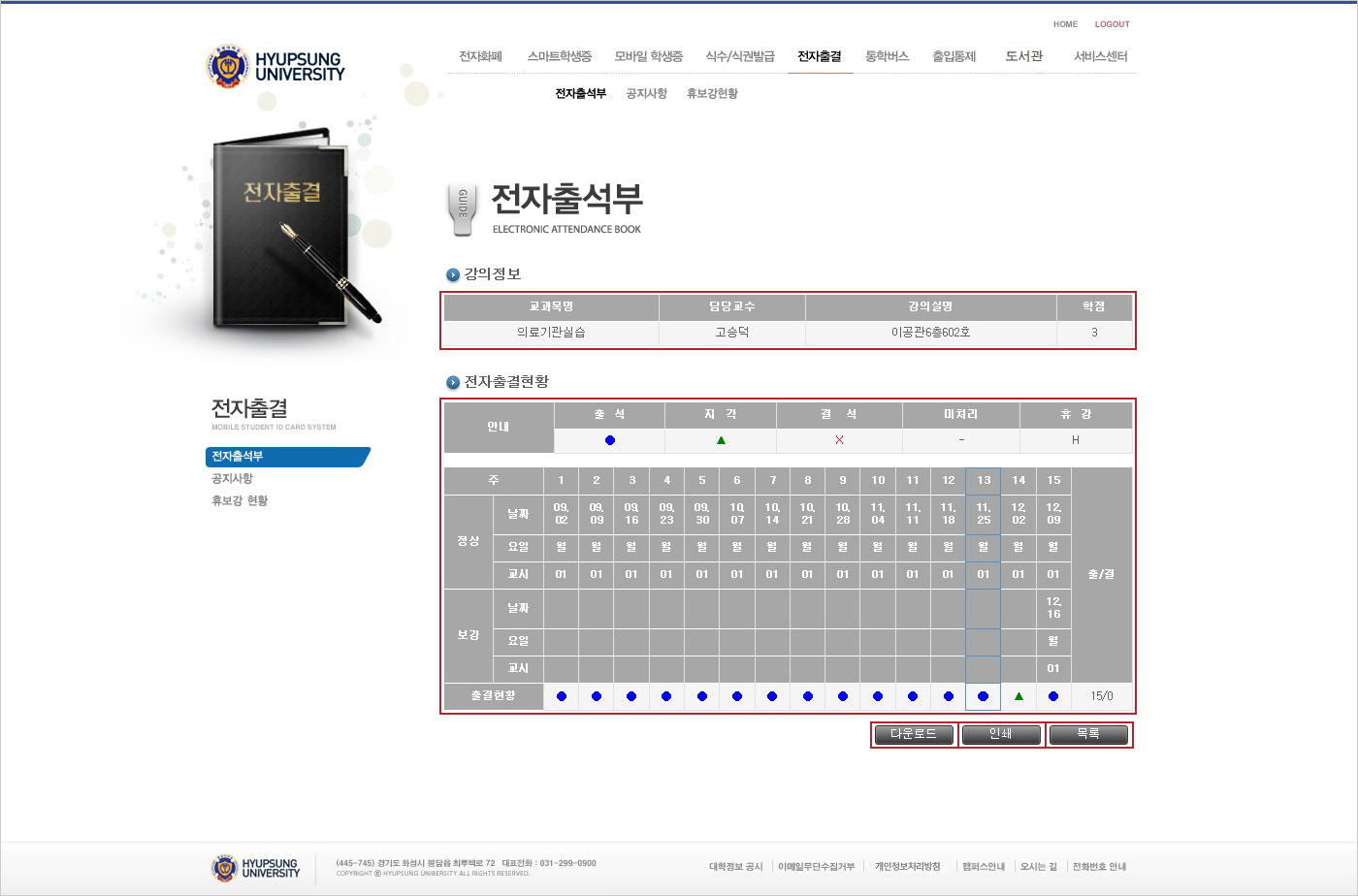The height and width of the screenshot is (896, 1358).
Task: Click the 목록 list button
Action: pyautogui.click(x=1088, y=735)
